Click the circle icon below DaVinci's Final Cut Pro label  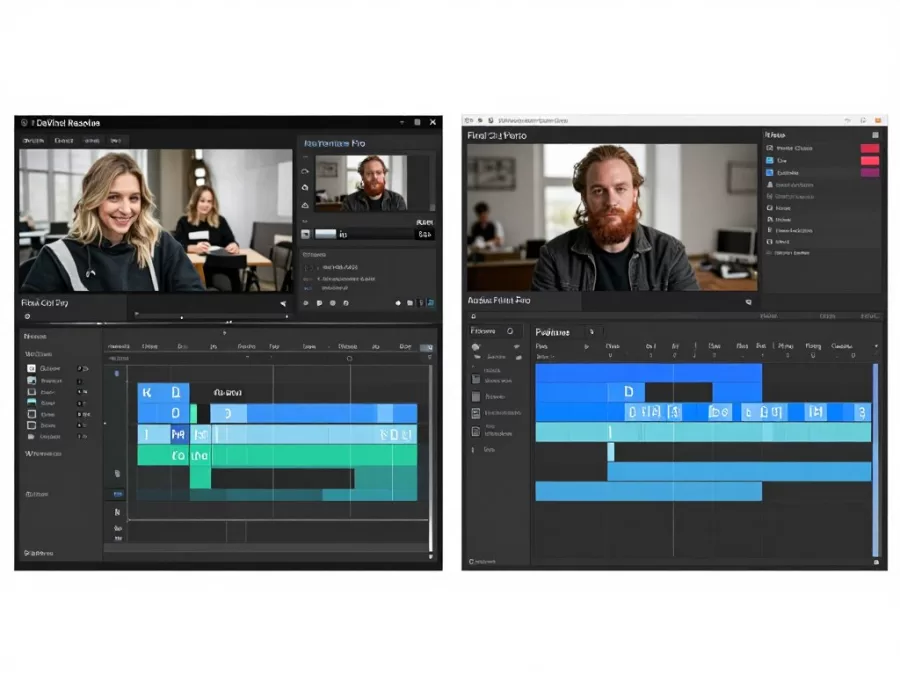tap(27, 316)
